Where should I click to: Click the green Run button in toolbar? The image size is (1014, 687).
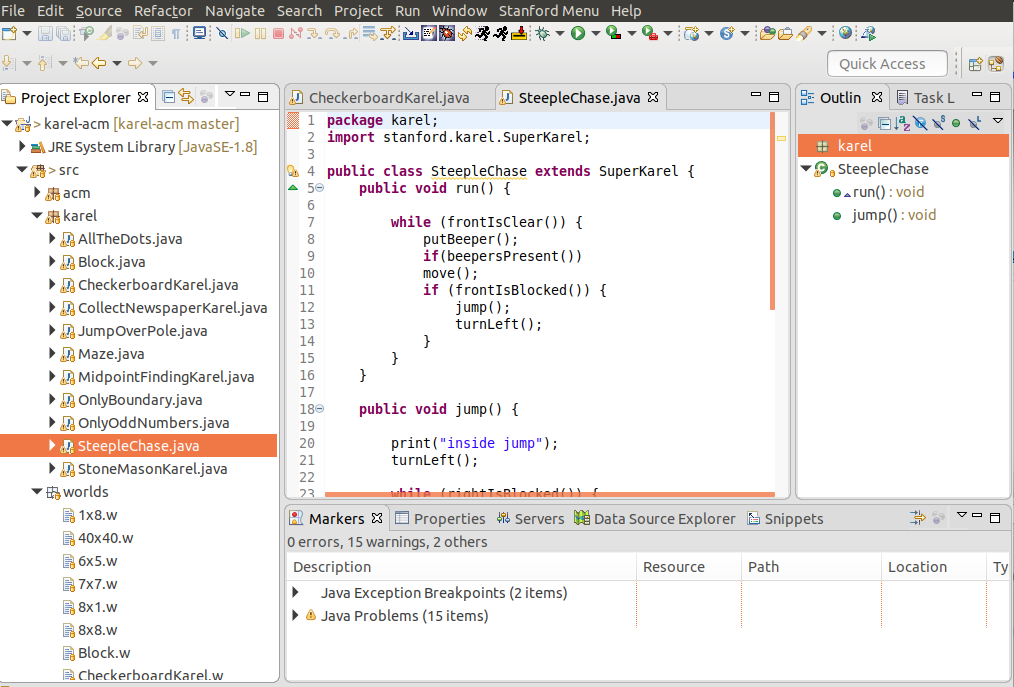(577, 33)
